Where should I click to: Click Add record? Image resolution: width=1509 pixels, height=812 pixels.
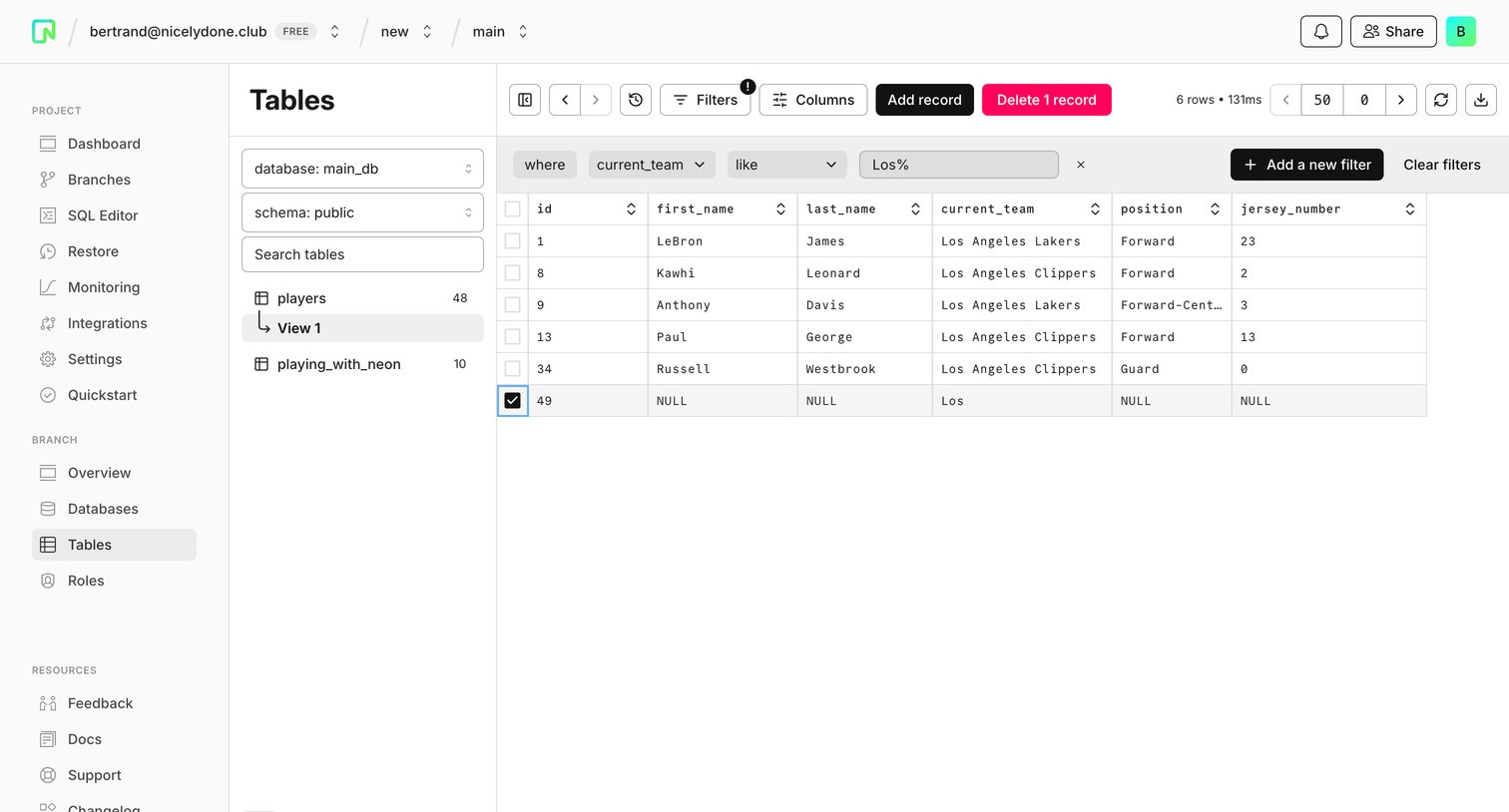point(924,100)
